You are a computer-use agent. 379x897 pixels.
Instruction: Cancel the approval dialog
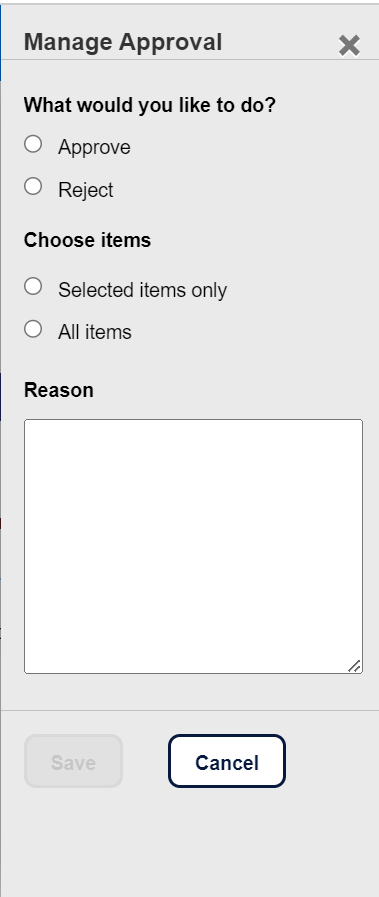(227, 761)
